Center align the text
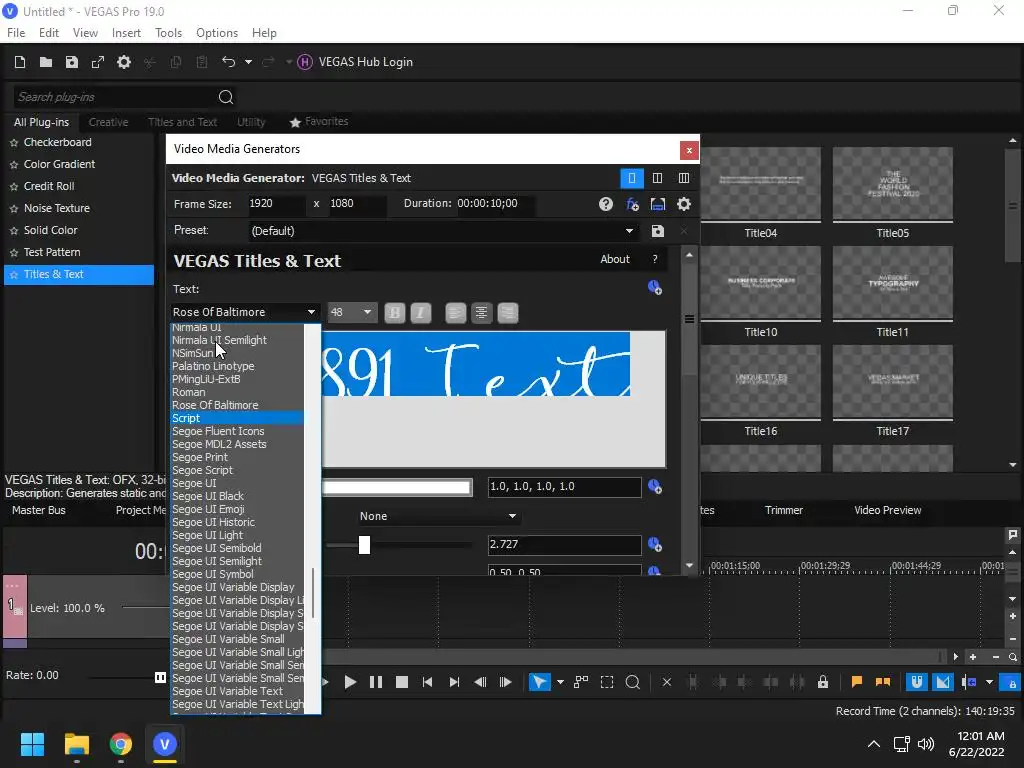The image size is (1024, 768). point(481,313)
